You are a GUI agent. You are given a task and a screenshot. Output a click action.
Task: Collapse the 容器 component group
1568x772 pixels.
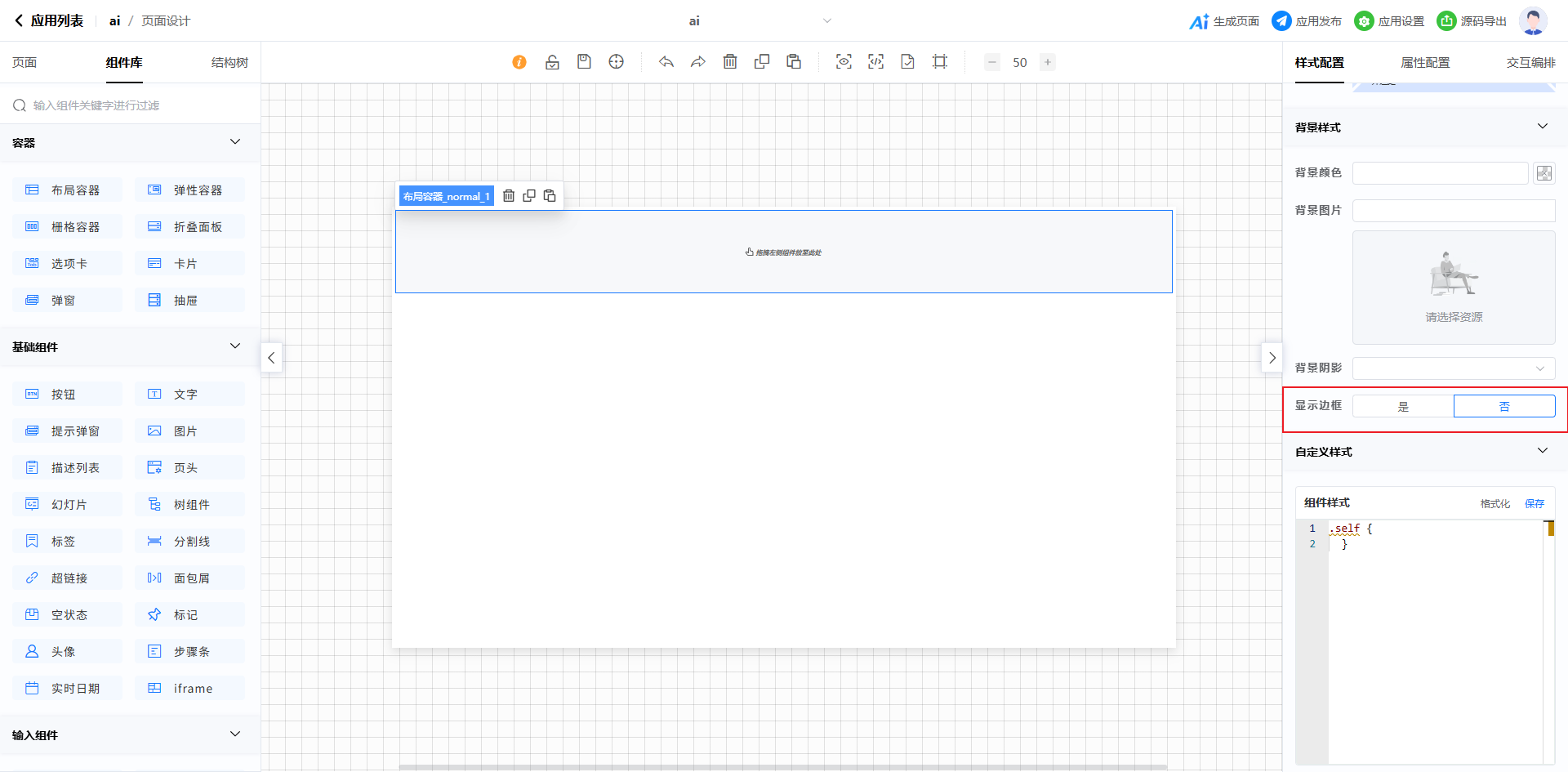point(235,142)
